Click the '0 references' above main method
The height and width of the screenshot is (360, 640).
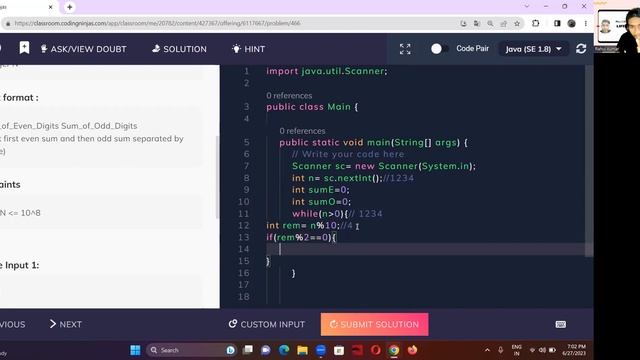point(302,131)
